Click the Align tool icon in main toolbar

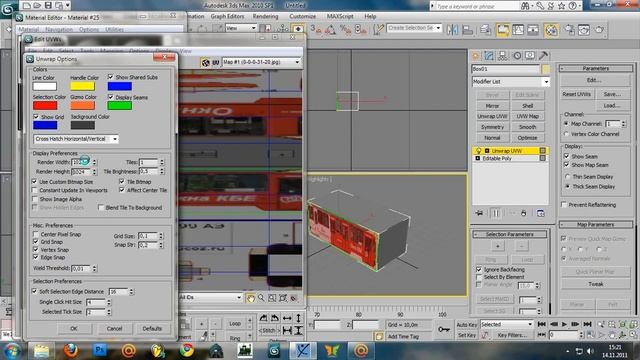click(x=467, y=30)
